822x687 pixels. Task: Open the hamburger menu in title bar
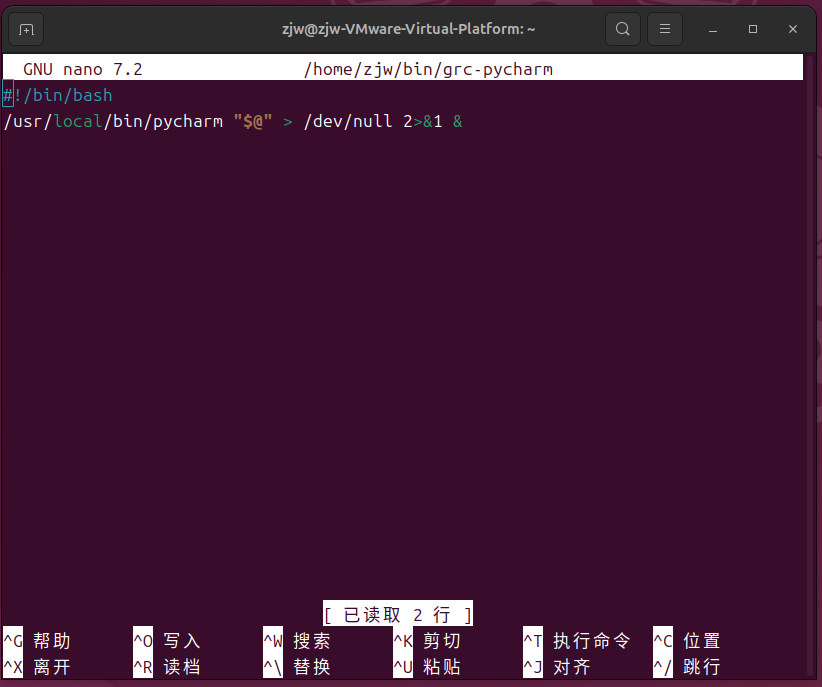click(x=665, y=29)
